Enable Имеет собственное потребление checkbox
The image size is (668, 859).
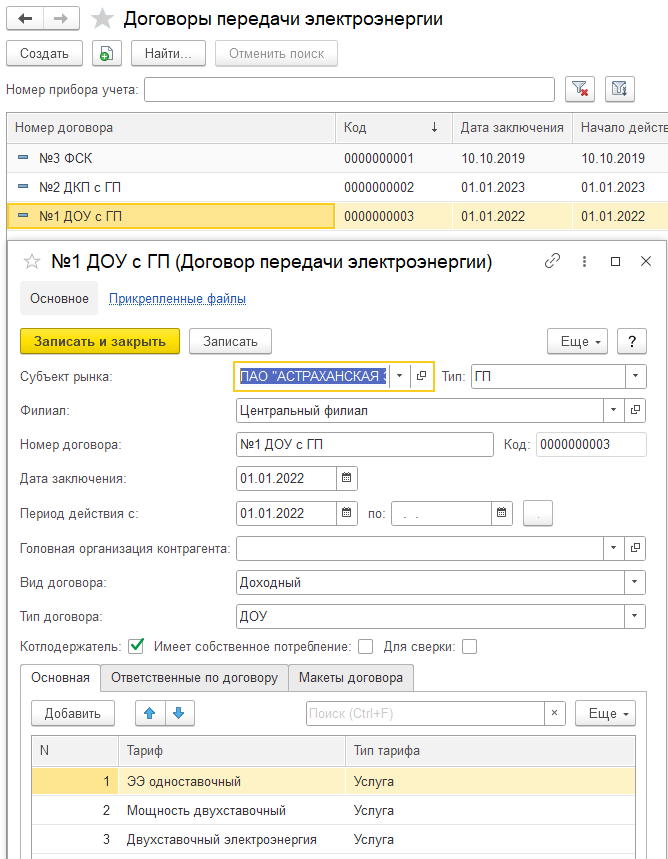pos(366,646)
